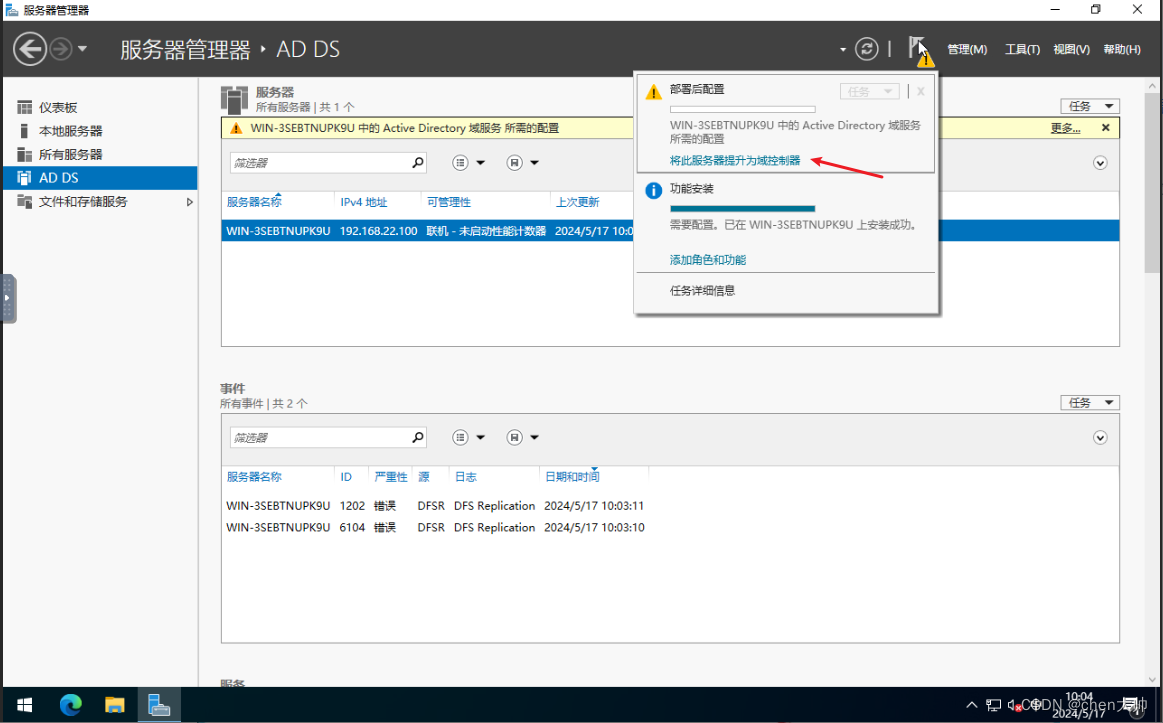Open the 任务 dropdown in 事件 section
Image resolution: width=1163 pixels, height=723 pixels.
coord(1090,403)
